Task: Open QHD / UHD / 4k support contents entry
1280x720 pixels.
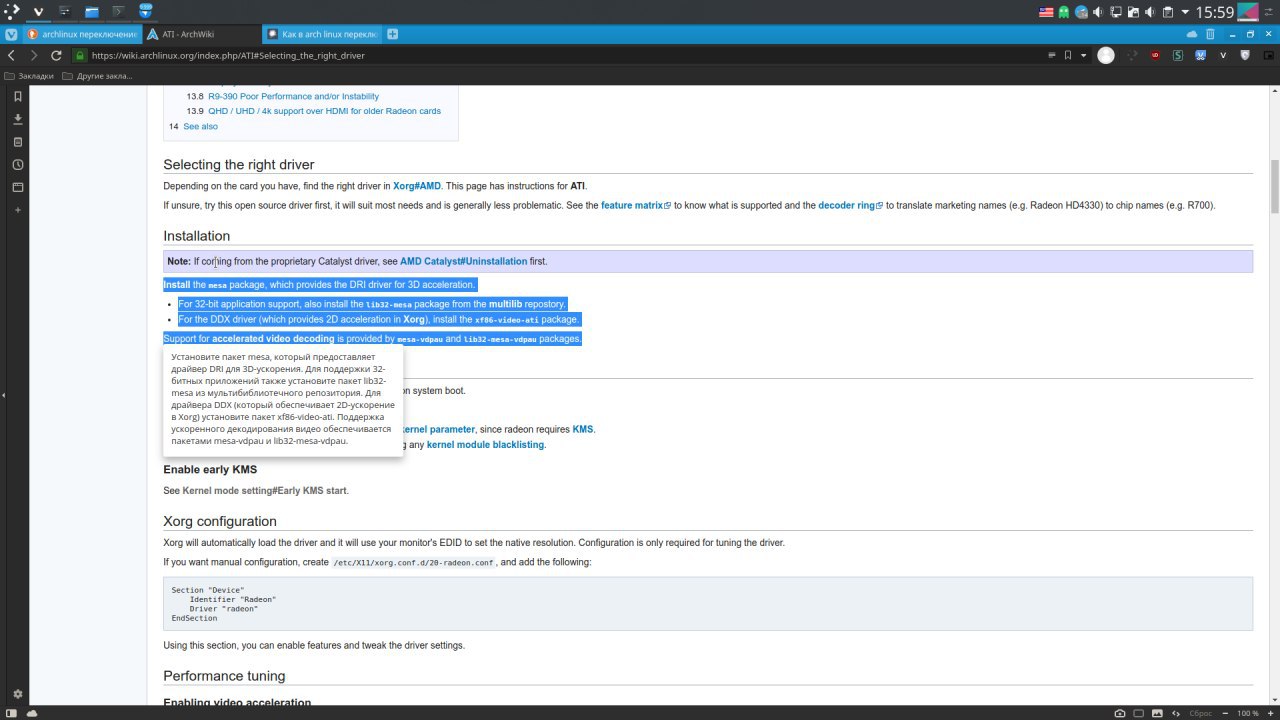Action: (324, 111)
